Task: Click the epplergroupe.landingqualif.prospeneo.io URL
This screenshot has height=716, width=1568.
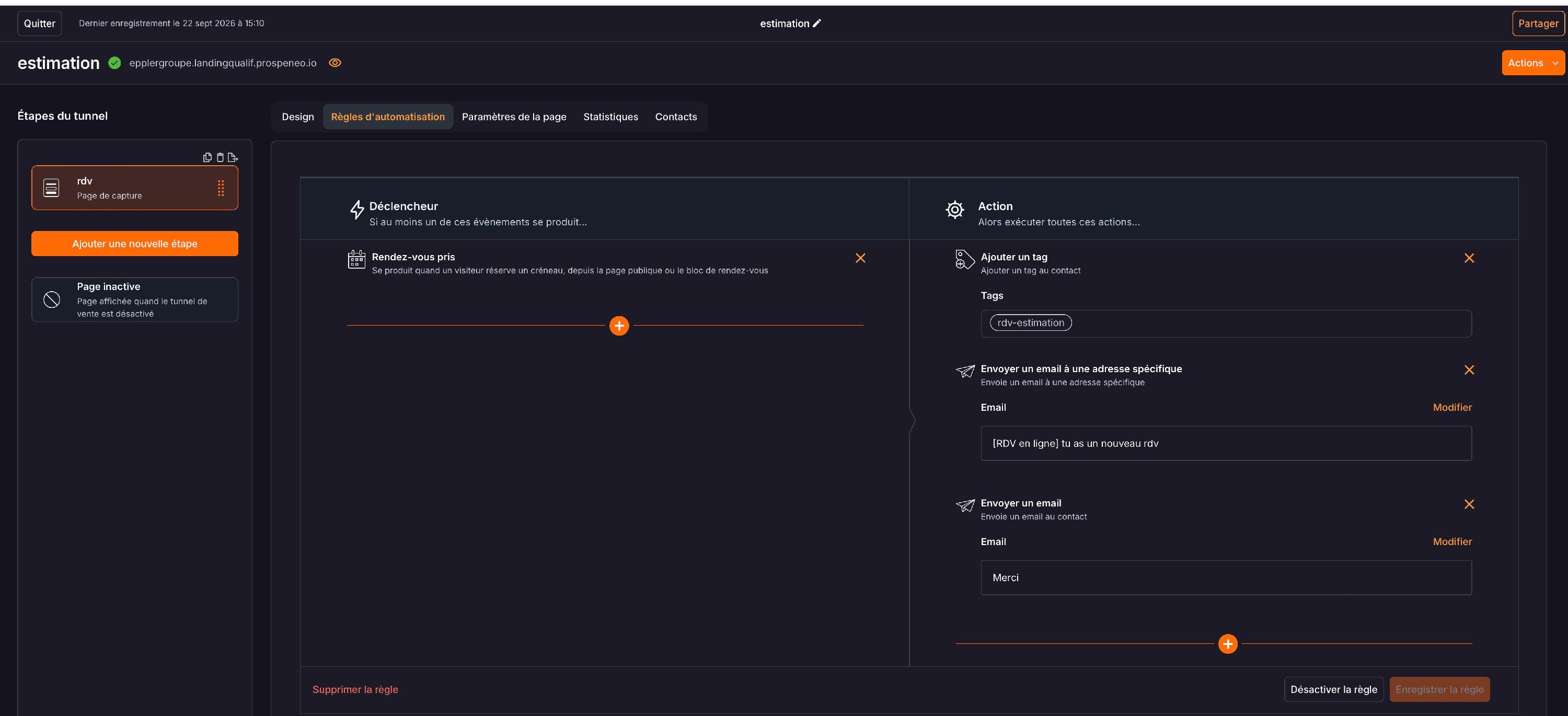Action: tap(223, 63)
